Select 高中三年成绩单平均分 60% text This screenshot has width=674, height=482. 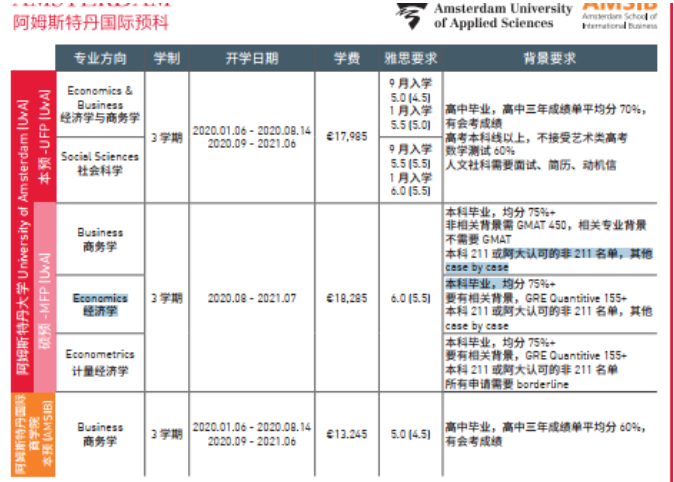pyautogui.click(x=571, y=427)
